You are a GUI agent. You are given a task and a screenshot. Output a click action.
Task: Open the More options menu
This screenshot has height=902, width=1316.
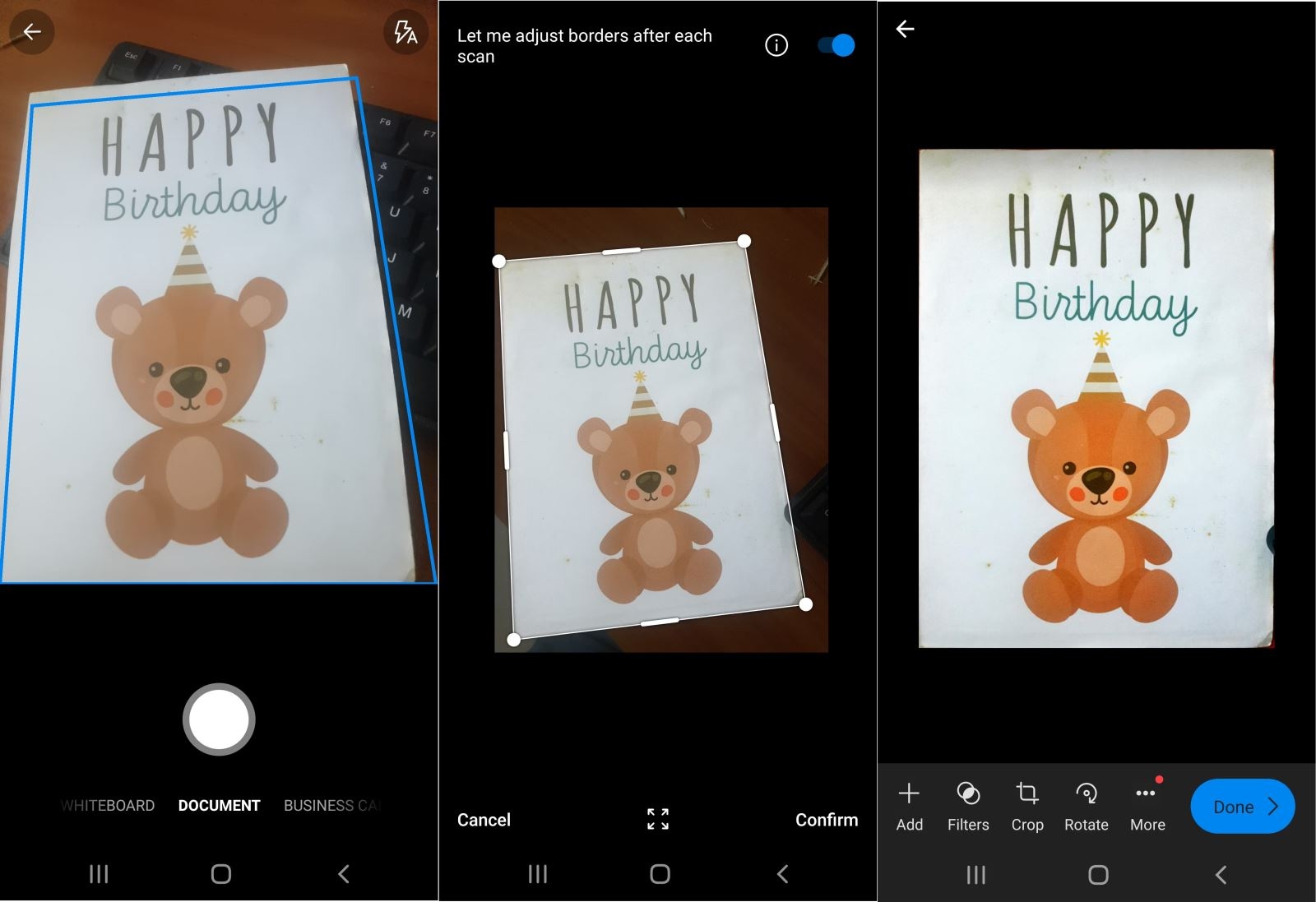(1146, 807)
